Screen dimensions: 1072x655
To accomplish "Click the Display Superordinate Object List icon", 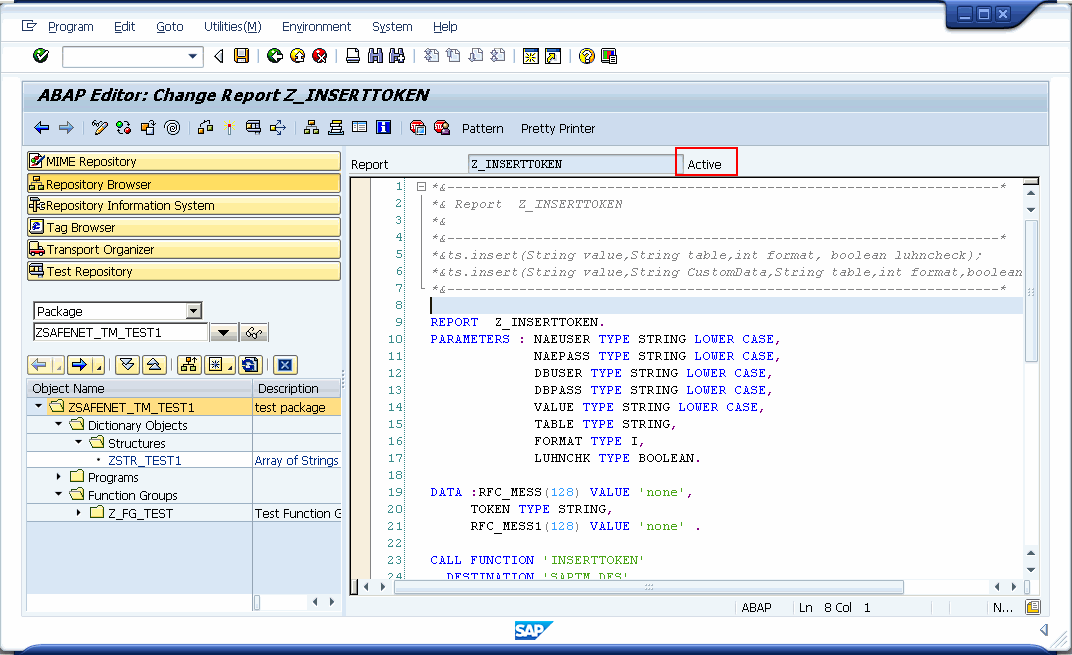I will 189,365.
